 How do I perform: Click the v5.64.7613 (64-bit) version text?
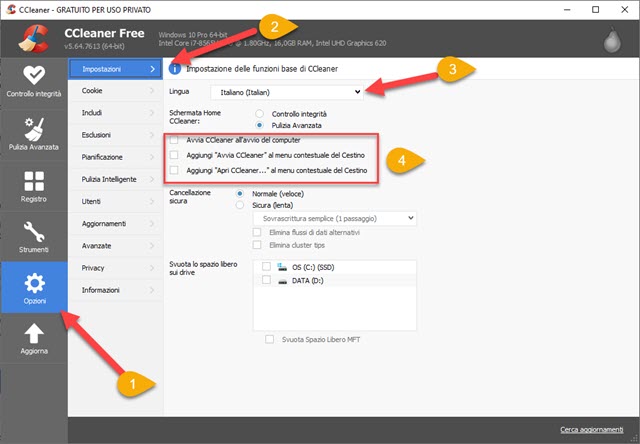[94, 46]
